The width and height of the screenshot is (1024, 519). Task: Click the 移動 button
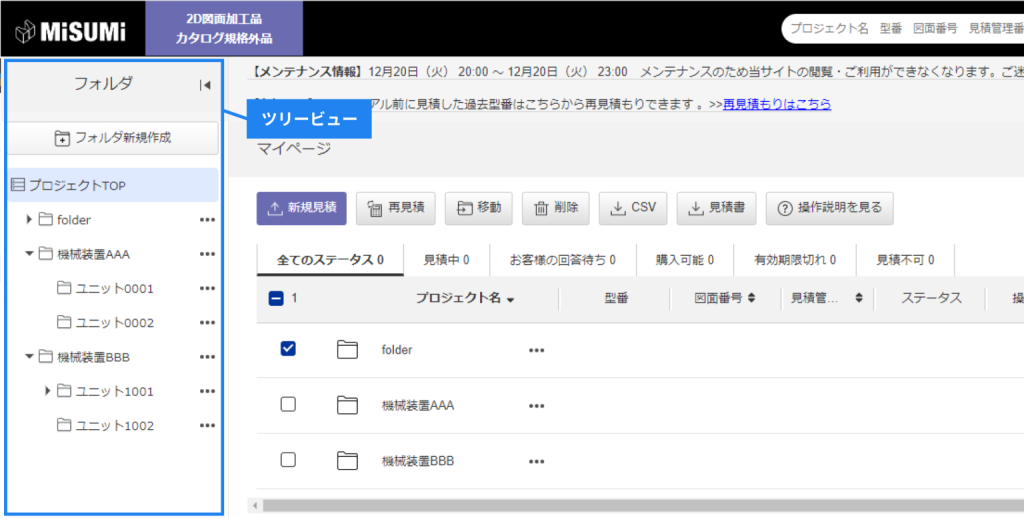coord(479,208)
